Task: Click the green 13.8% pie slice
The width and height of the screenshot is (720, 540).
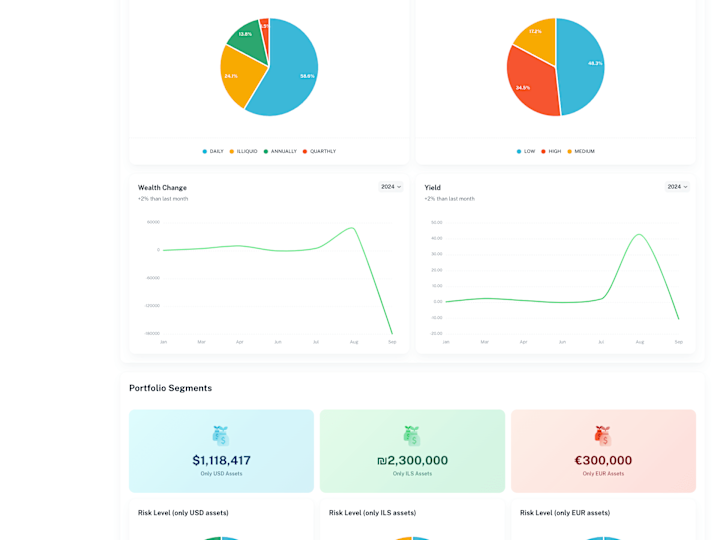Action: (x=250, y=41)
